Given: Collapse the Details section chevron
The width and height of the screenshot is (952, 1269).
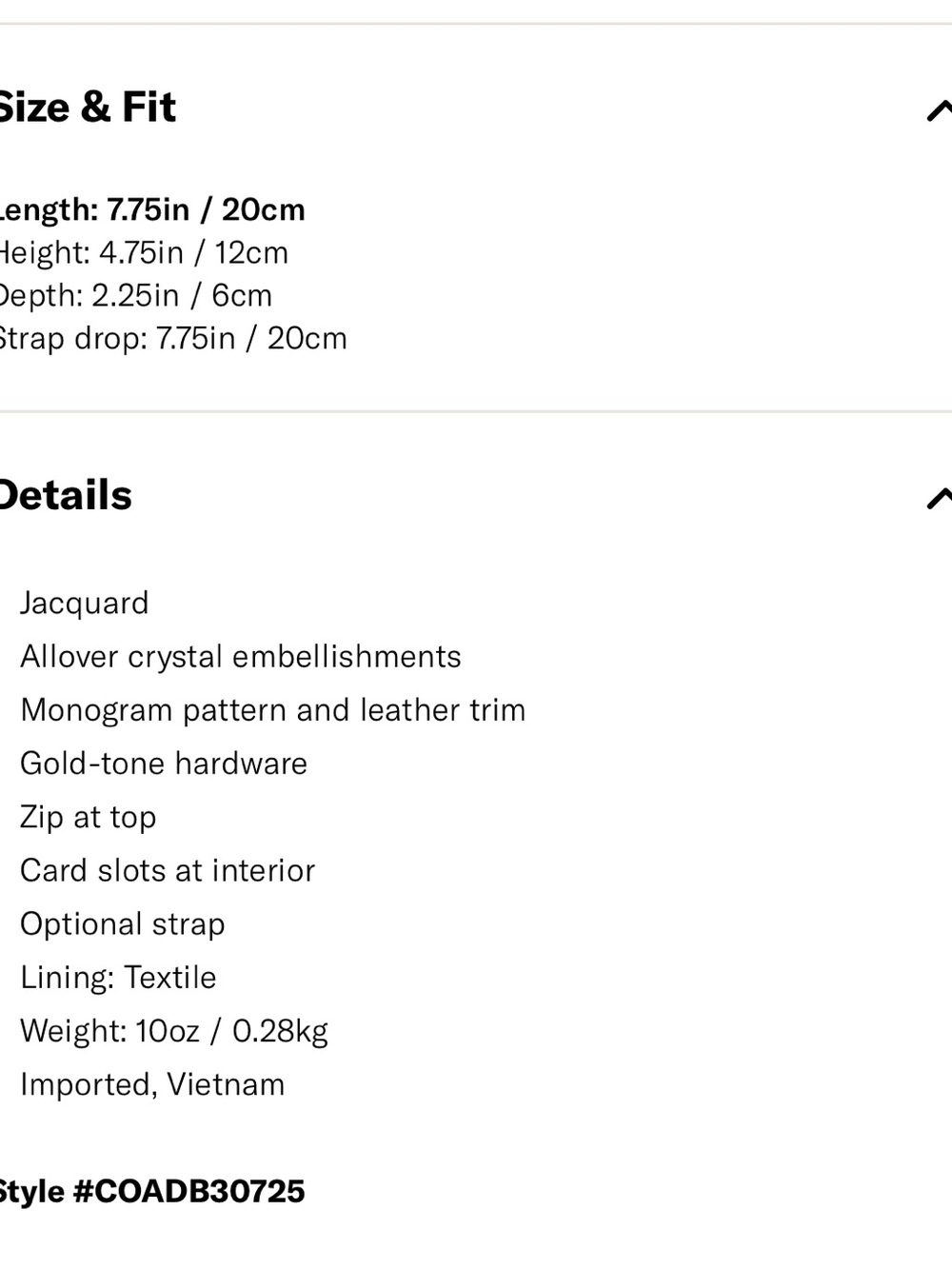Looking at the screenshot, I should pyautogui.click(x=940, y=498).
